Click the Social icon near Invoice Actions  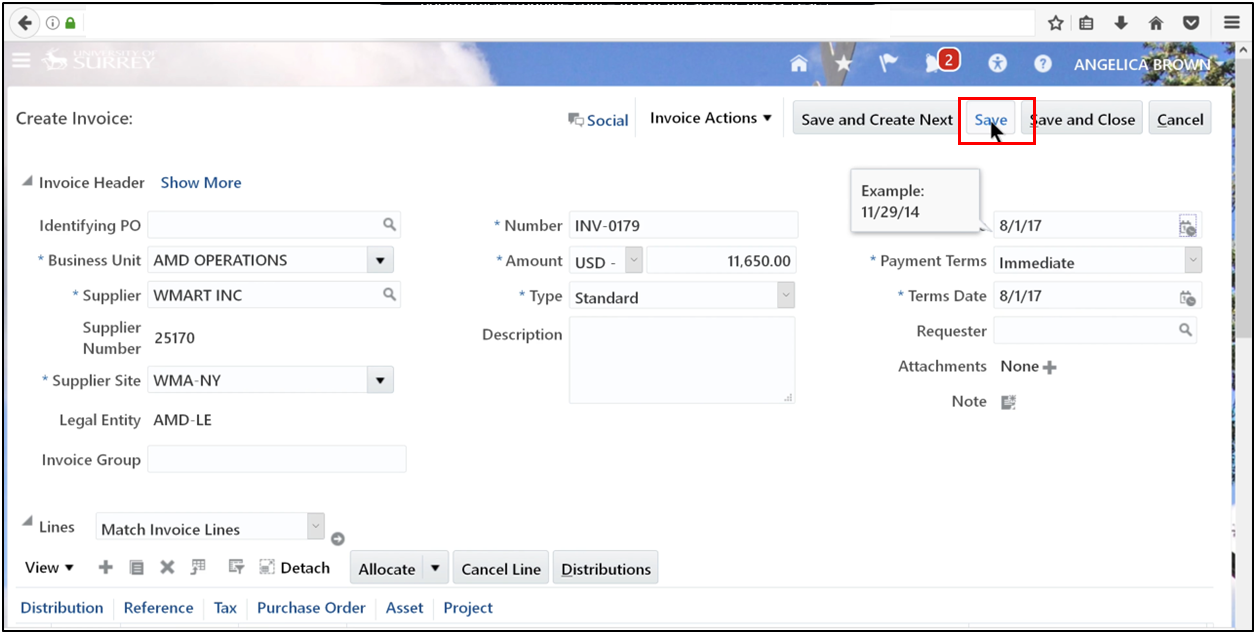(x=578, y=119)
